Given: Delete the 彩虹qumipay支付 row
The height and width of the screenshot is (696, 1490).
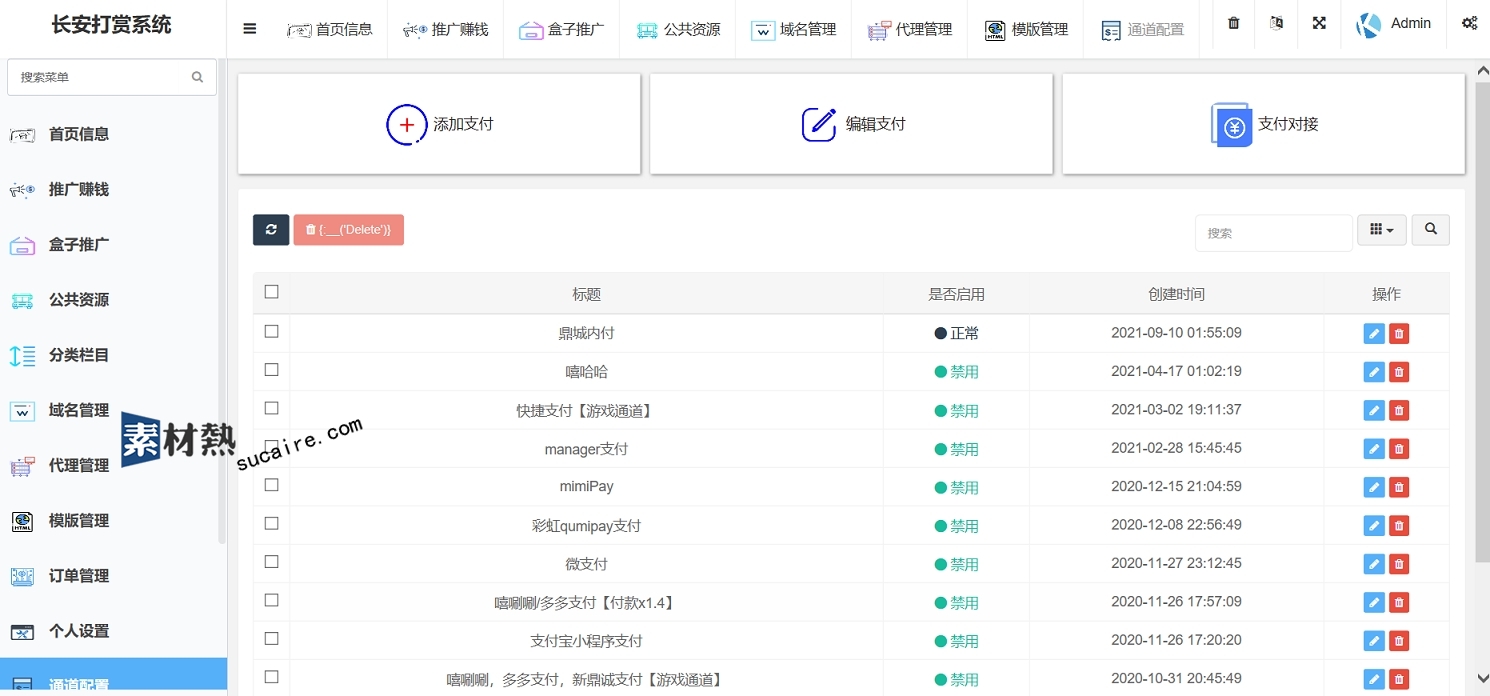Looking at the screenshot, I should 1399,526.
